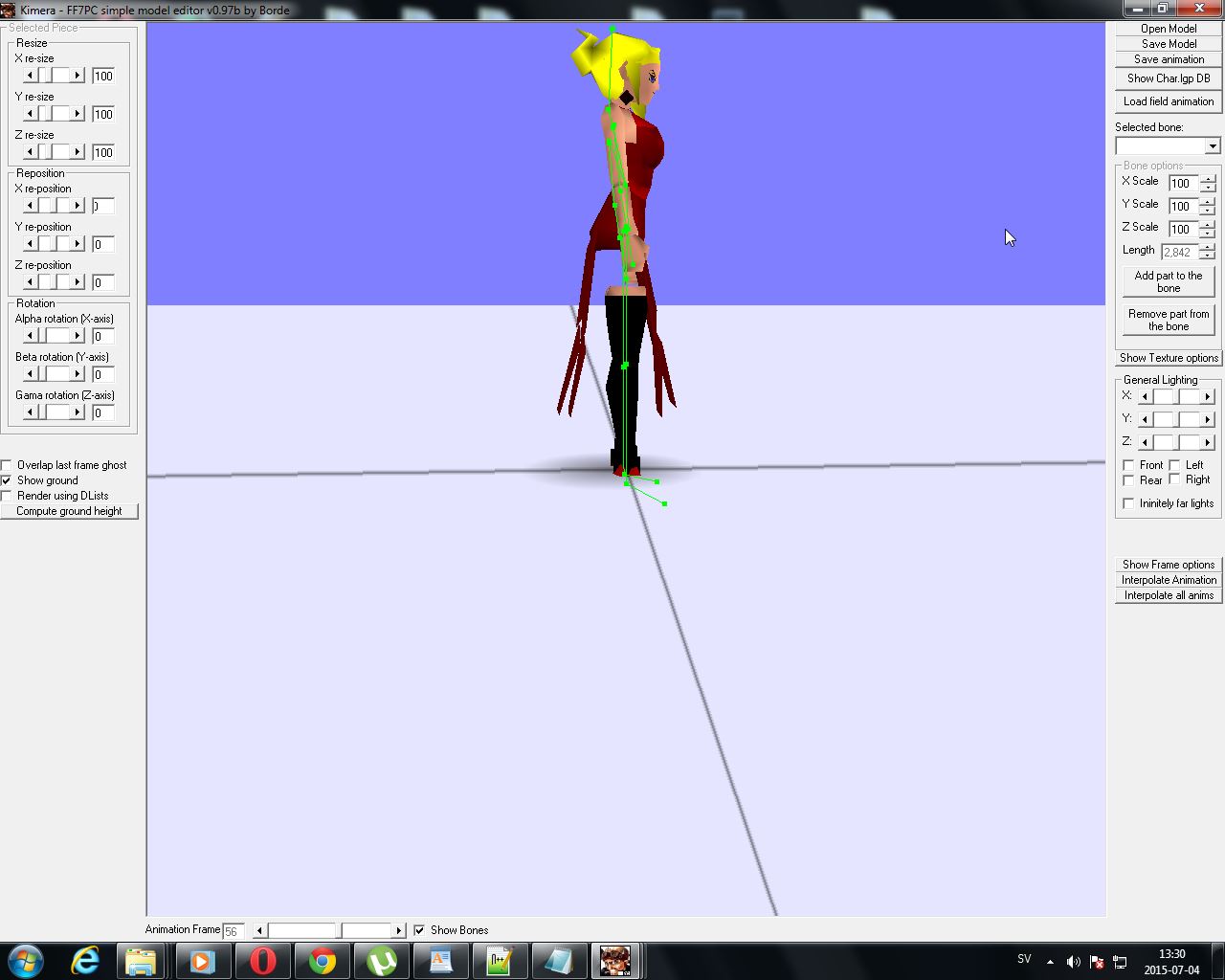
Task: Toggle Show ground checkbox
Action: point(7,480)
